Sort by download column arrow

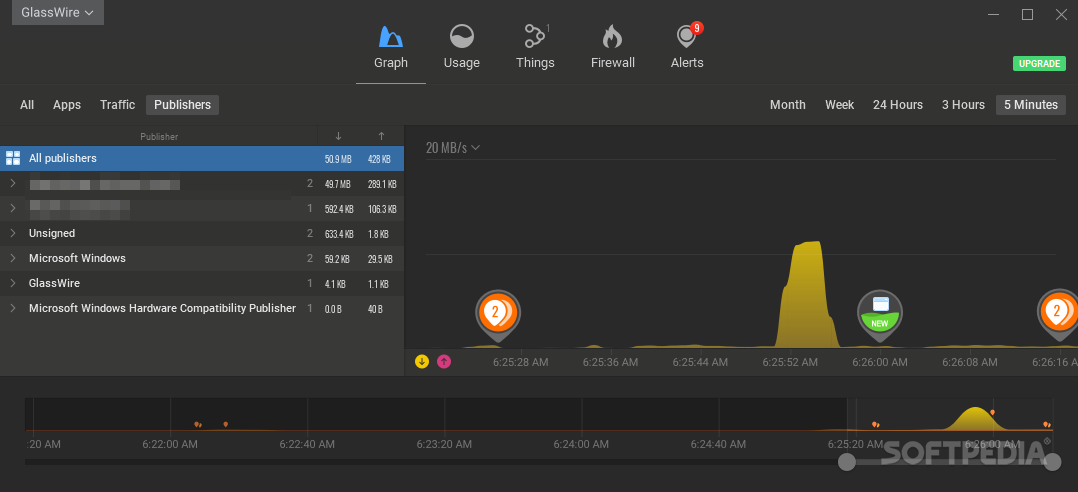point(338,136)
